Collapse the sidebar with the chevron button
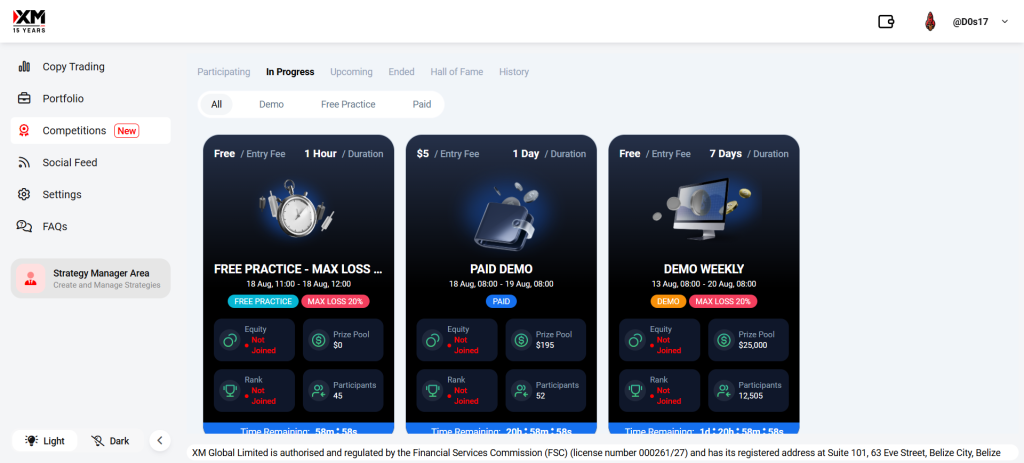 (160, 441)
